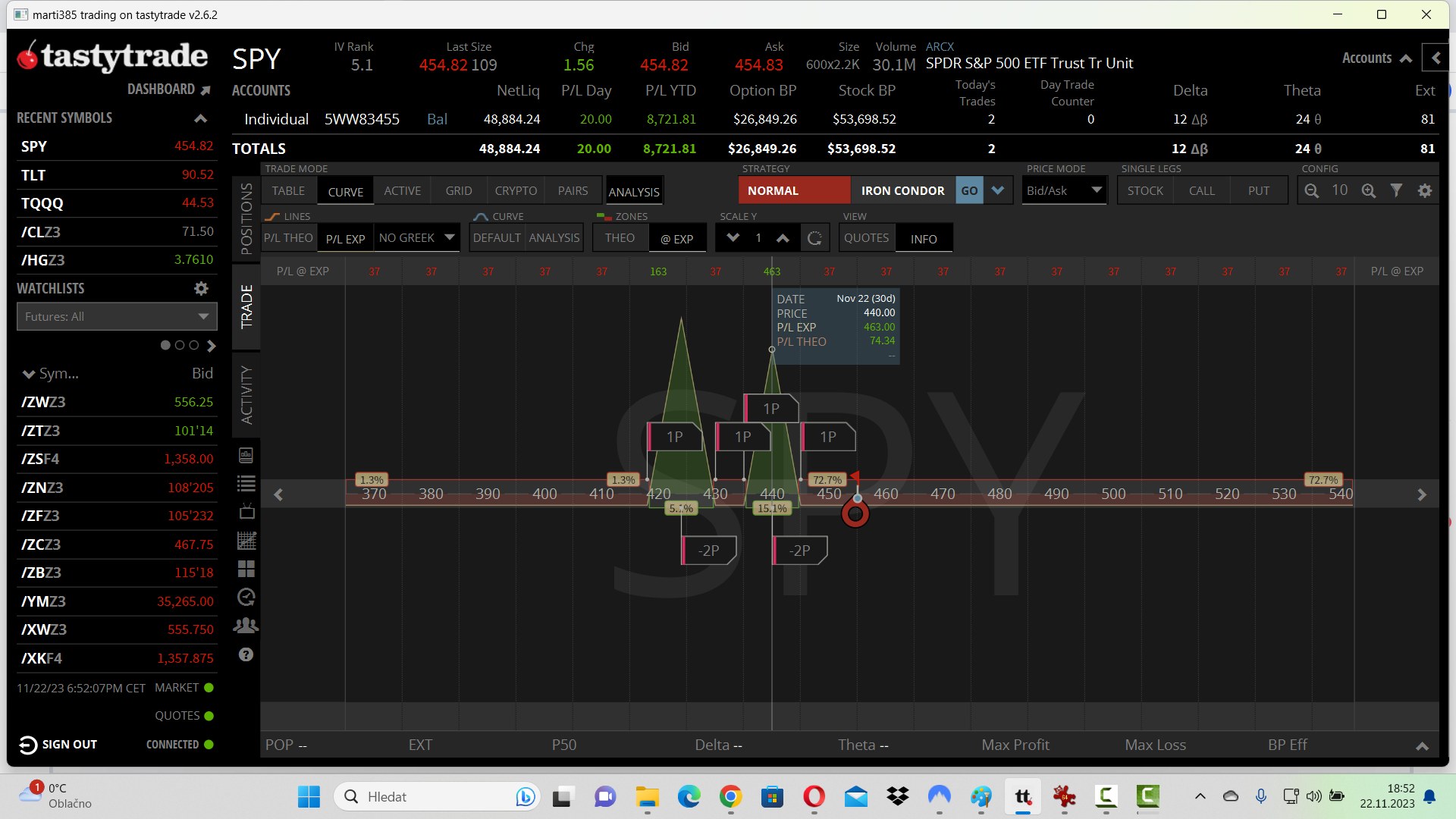The image size is (1456, 819).
Task: Open the TV icon in the sidebar
Action: [246, 512]
